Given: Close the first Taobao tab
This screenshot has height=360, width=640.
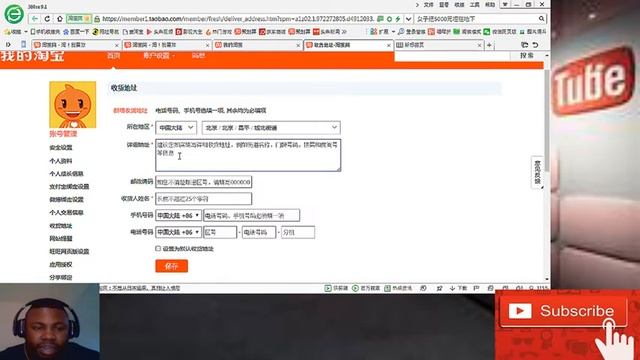Looking at the screenshot, I should [x=117, y=45].
